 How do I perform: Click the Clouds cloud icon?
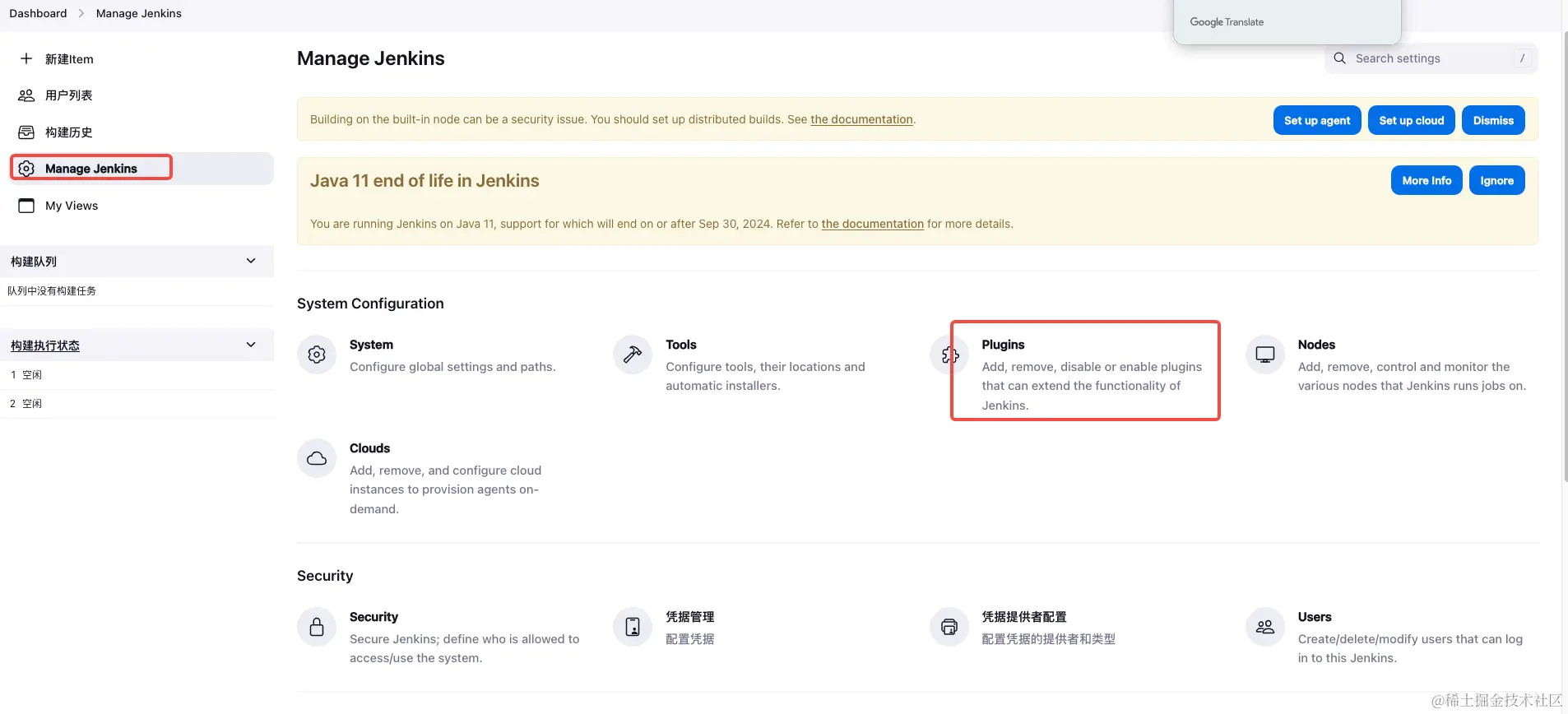coord(317,458)
